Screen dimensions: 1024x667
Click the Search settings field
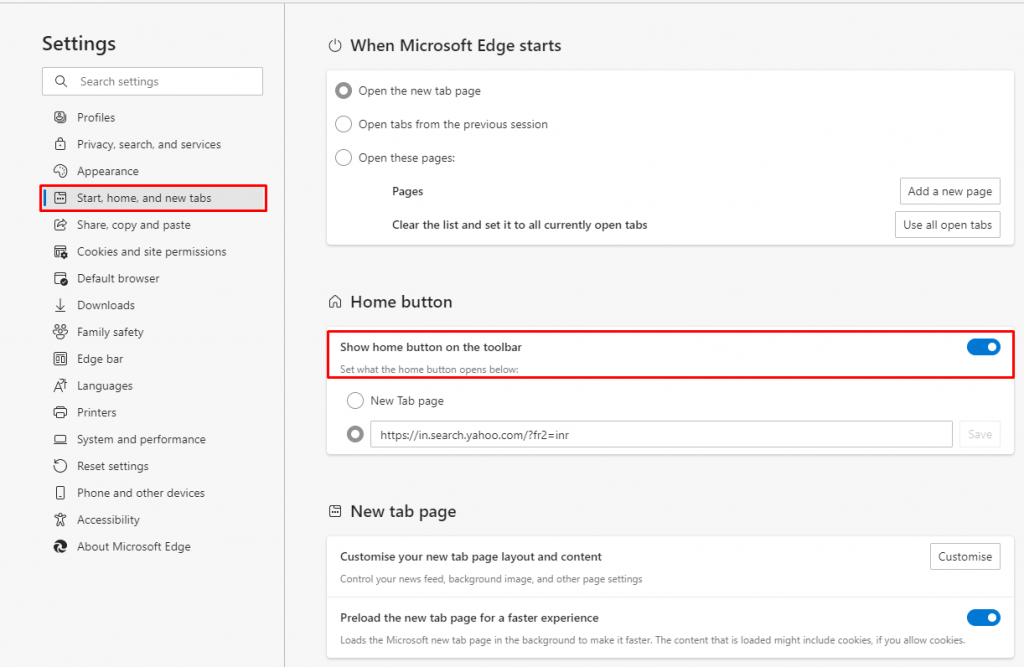152,81
